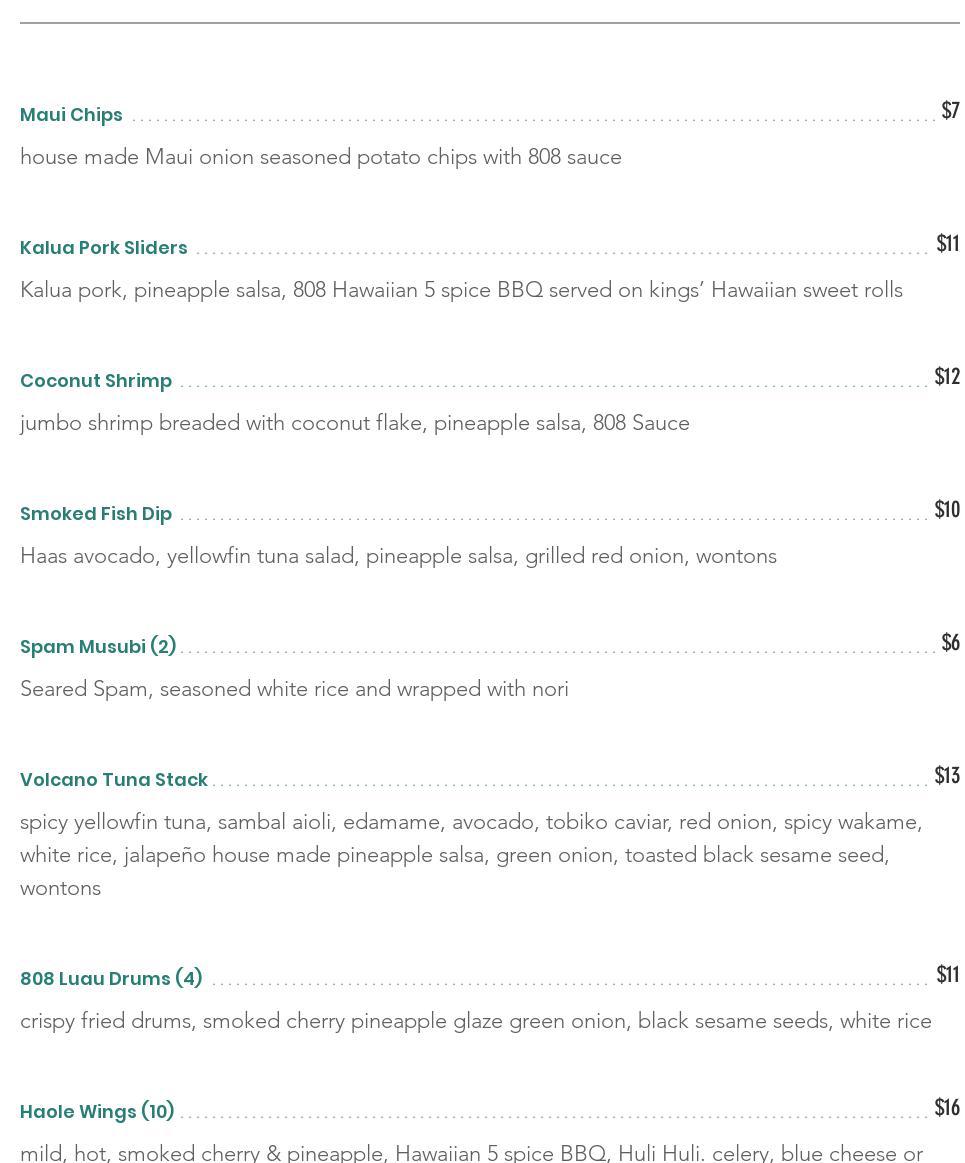Open the Smoked Fish Dip item

pyautogui.click(x=96, y=514)
